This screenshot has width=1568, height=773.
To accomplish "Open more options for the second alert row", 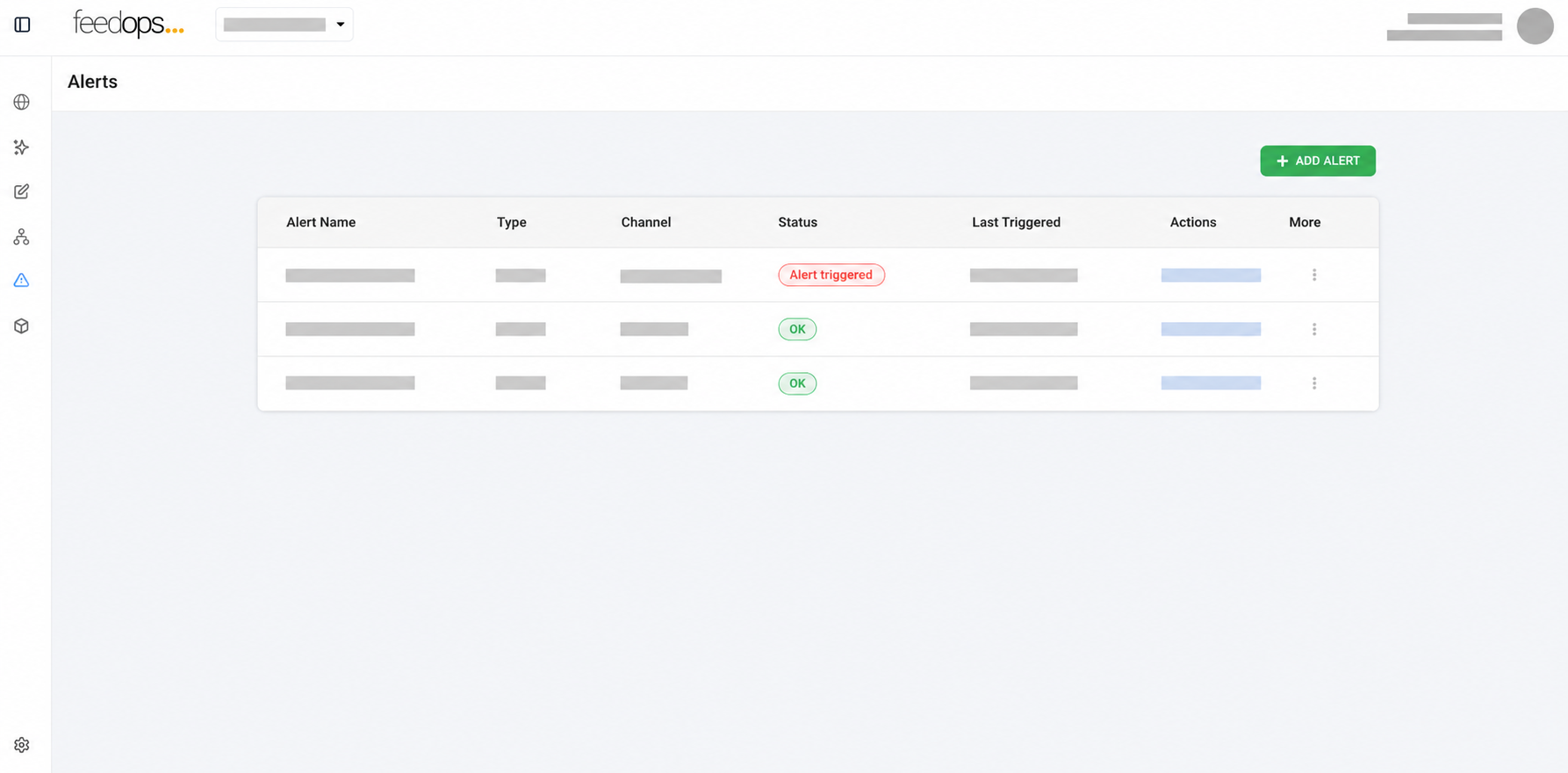I will click(x=1314, y=329).
